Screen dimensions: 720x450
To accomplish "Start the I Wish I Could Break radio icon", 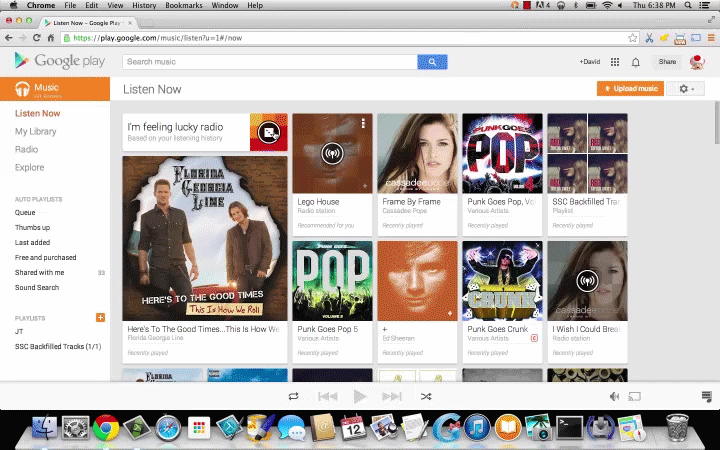I will [x=587, y=281].
